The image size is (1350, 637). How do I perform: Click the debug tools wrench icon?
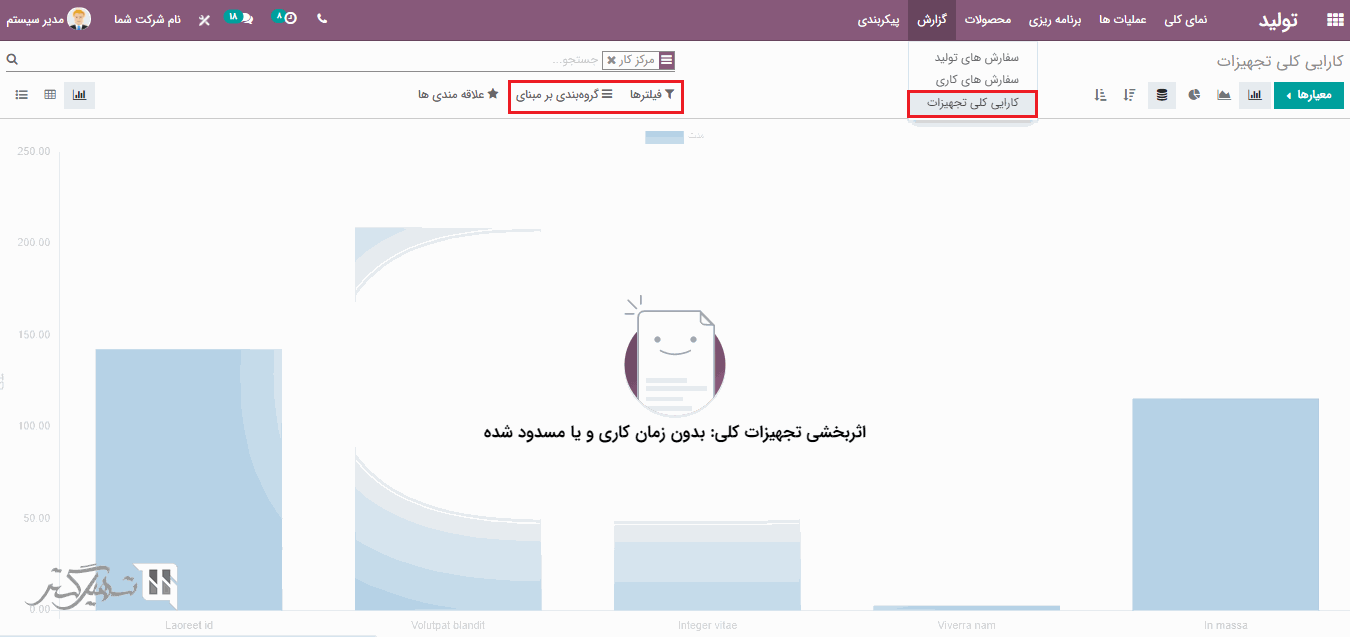point(204,19)
